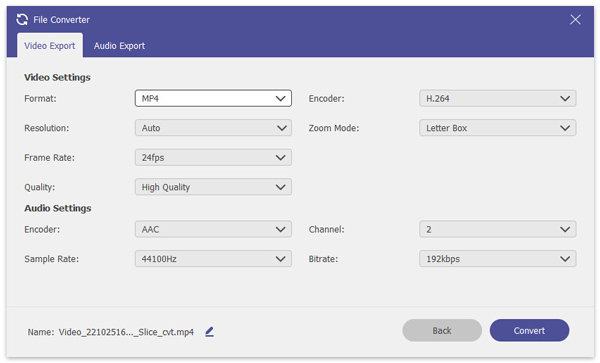Screen dimensions: 600x363
Task: Click the Resolution label
Action: click(46, 128)
